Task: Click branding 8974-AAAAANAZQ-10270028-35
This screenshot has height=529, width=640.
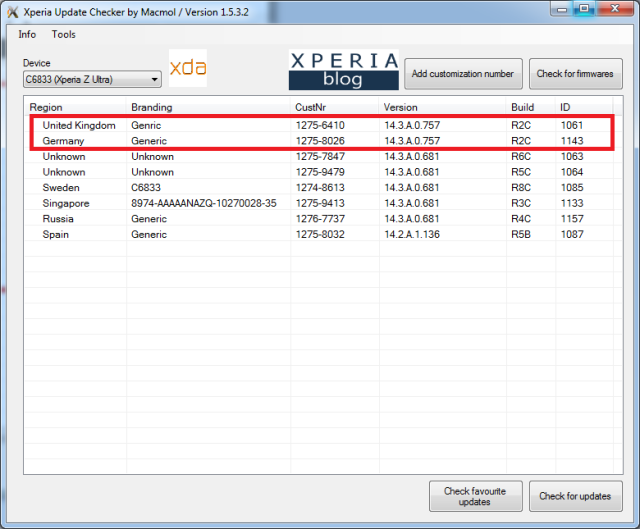Action: coord(204,203)
